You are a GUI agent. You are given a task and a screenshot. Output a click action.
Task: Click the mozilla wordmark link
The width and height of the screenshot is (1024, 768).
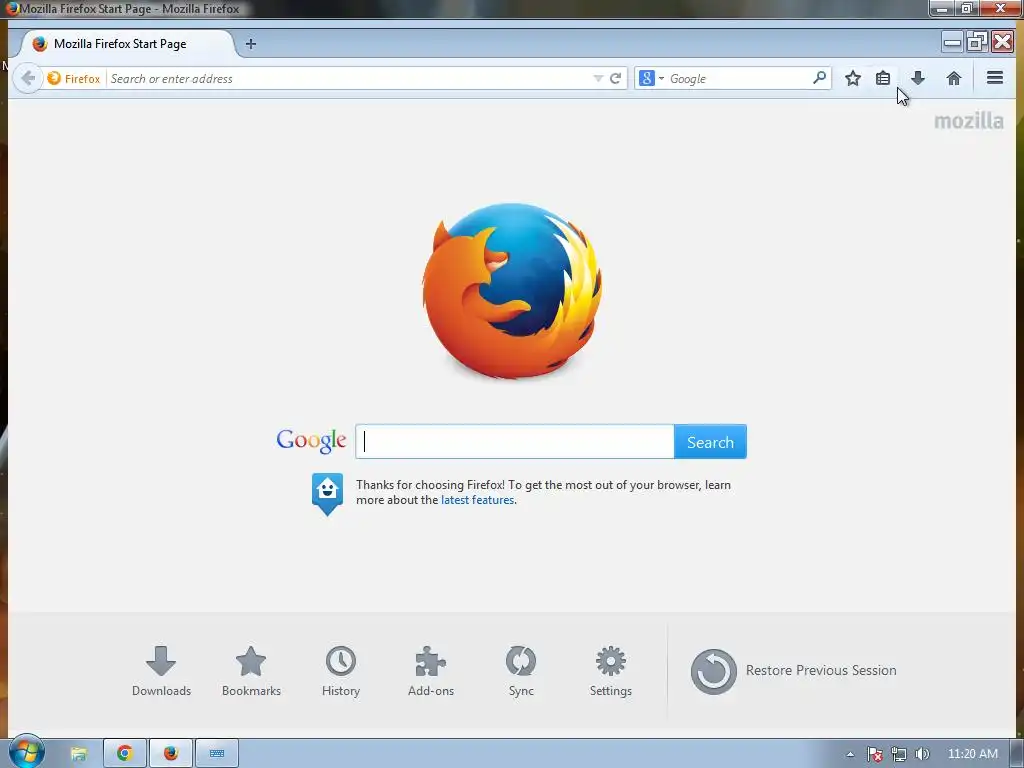[x=968, y=121]
